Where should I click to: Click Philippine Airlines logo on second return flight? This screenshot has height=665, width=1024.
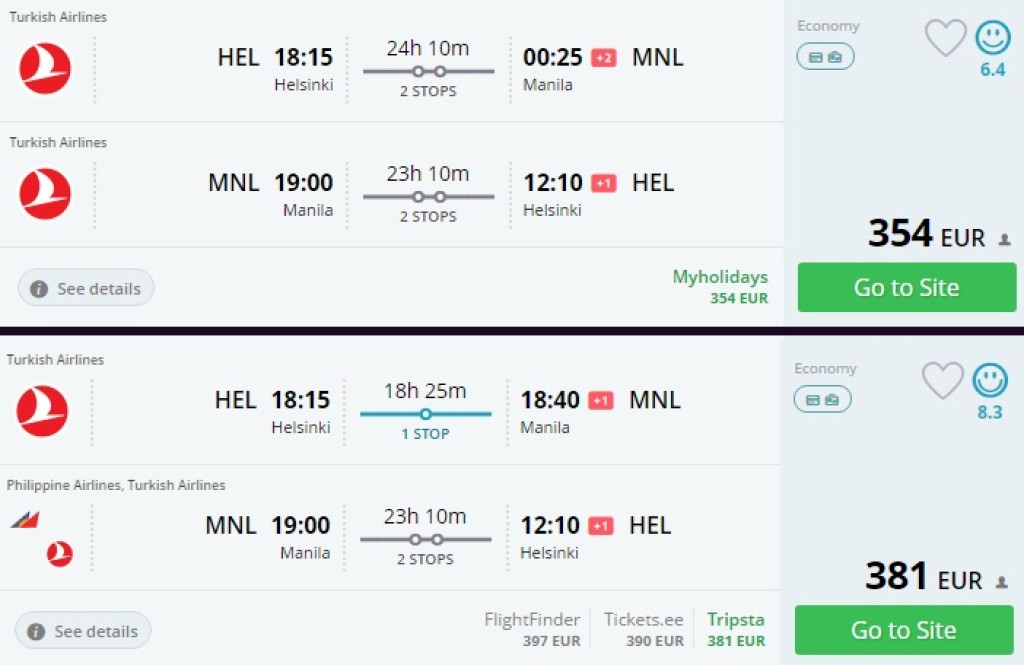(x=26, y=520)
